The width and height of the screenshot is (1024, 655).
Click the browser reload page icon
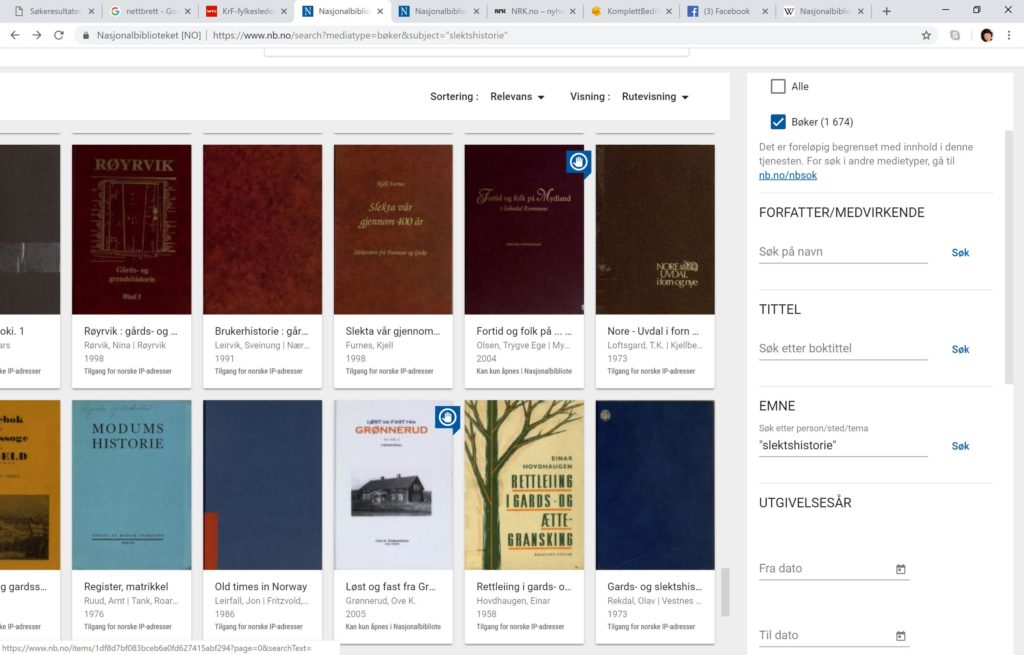tap(59, 35)
